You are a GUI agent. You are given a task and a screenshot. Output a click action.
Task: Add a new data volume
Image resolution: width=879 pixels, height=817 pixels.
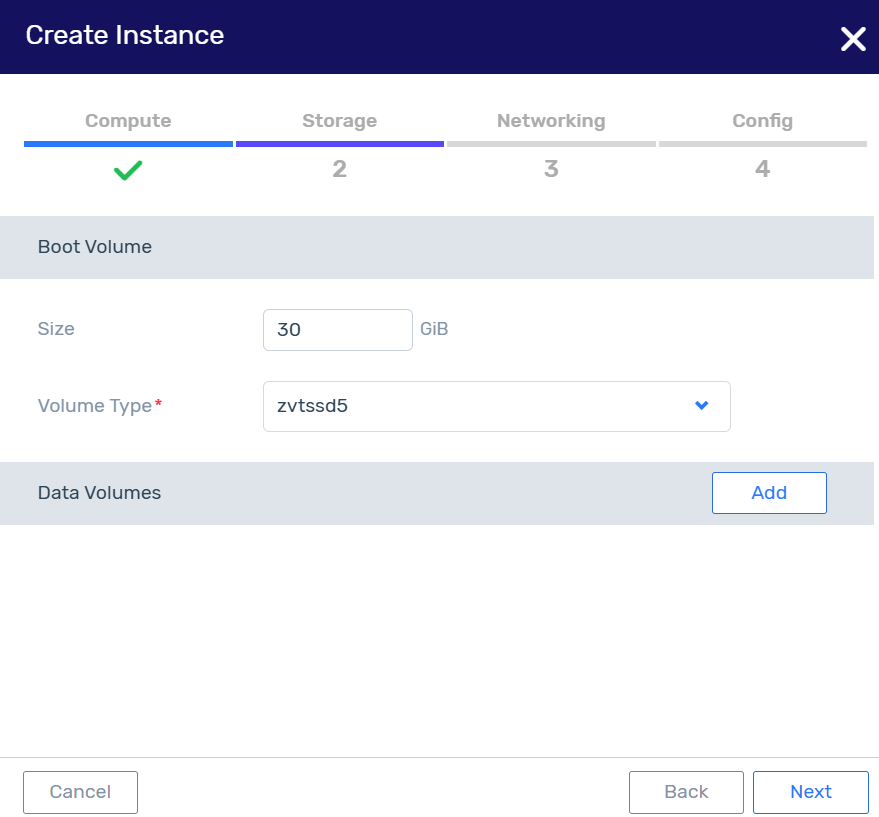tap(769, 492)
